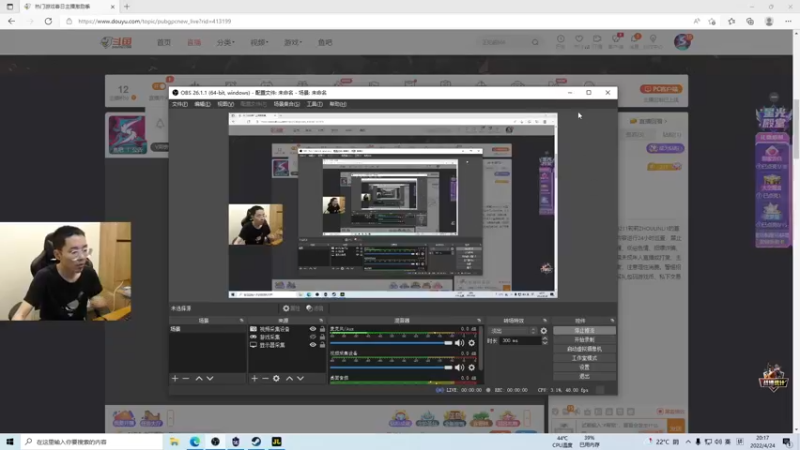Click 启动虚拟摄像机 virtual camera button
Image resolution: width=800 pixels, height=450 pixels.
tap(584, 349)
